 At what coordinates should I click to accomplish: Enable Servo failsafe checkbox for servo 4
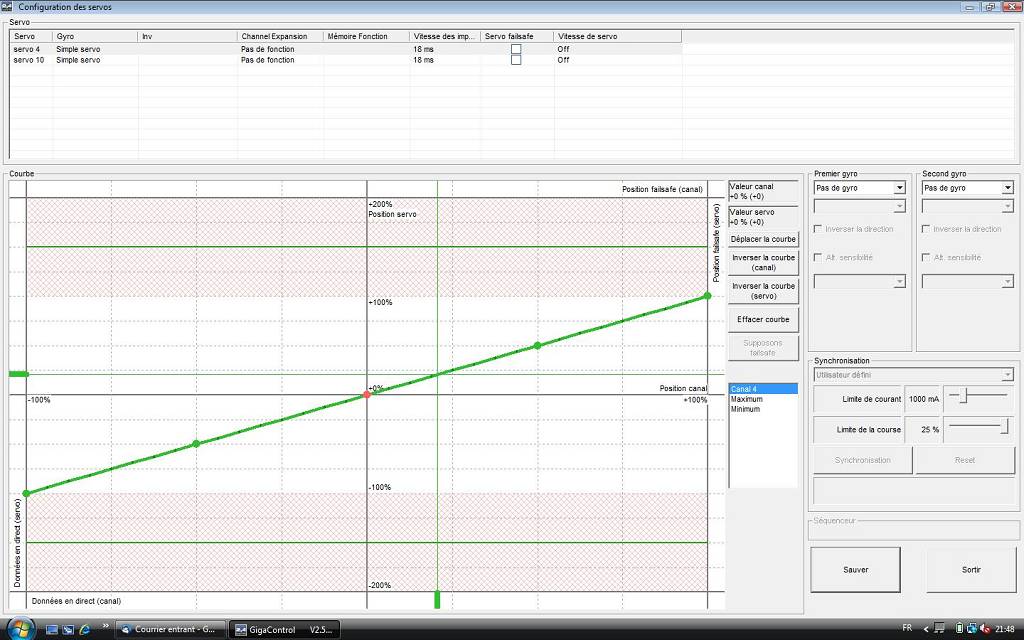pyautogui.click(x=516, y=49)
